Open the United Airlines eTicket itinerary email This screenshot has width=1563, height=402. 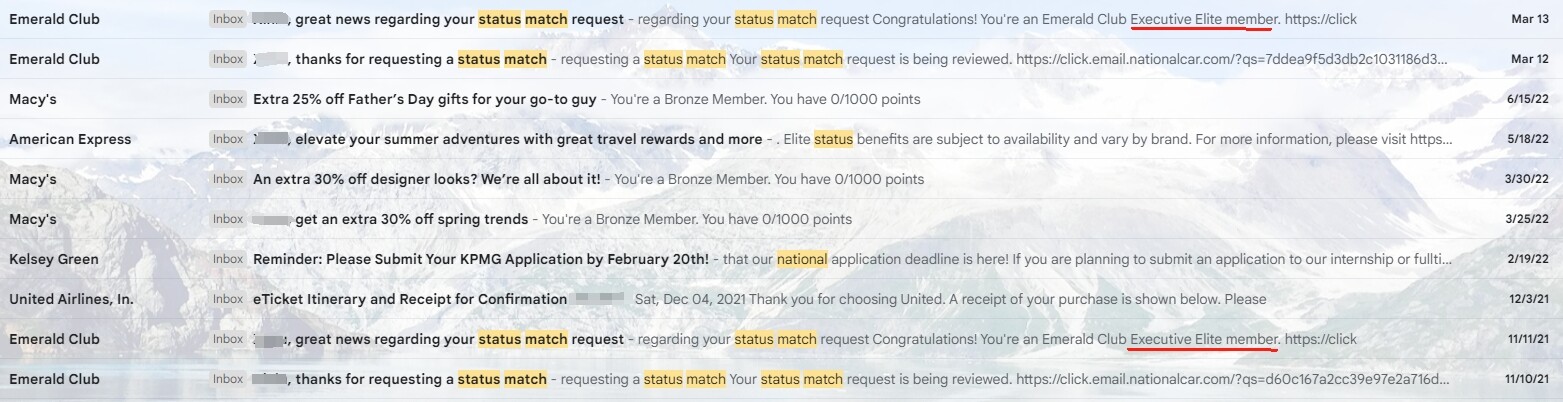[781, 299]
